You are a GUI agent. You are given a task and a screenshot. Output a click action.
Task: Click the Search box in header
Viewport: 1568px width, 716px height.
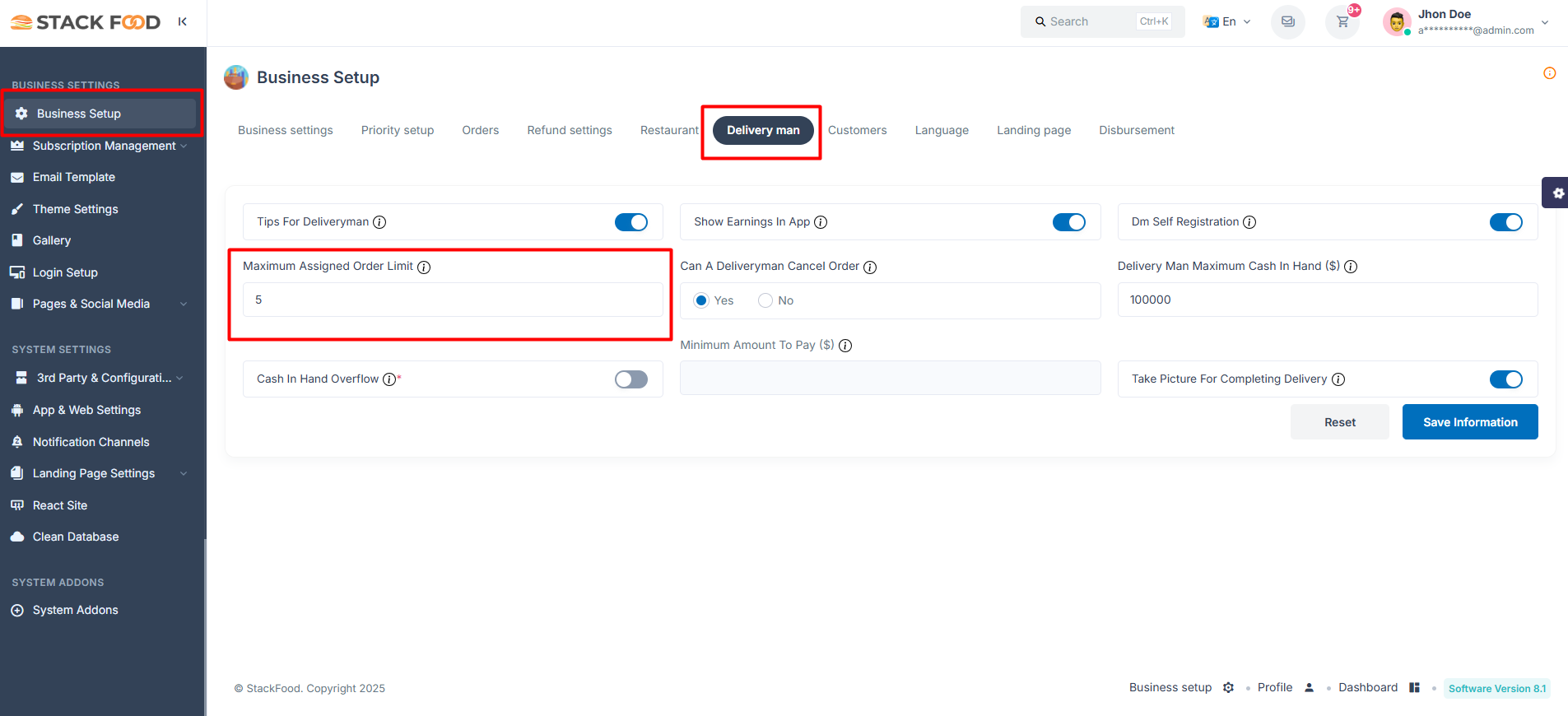pyautogui.click(x=1103, y=22)
